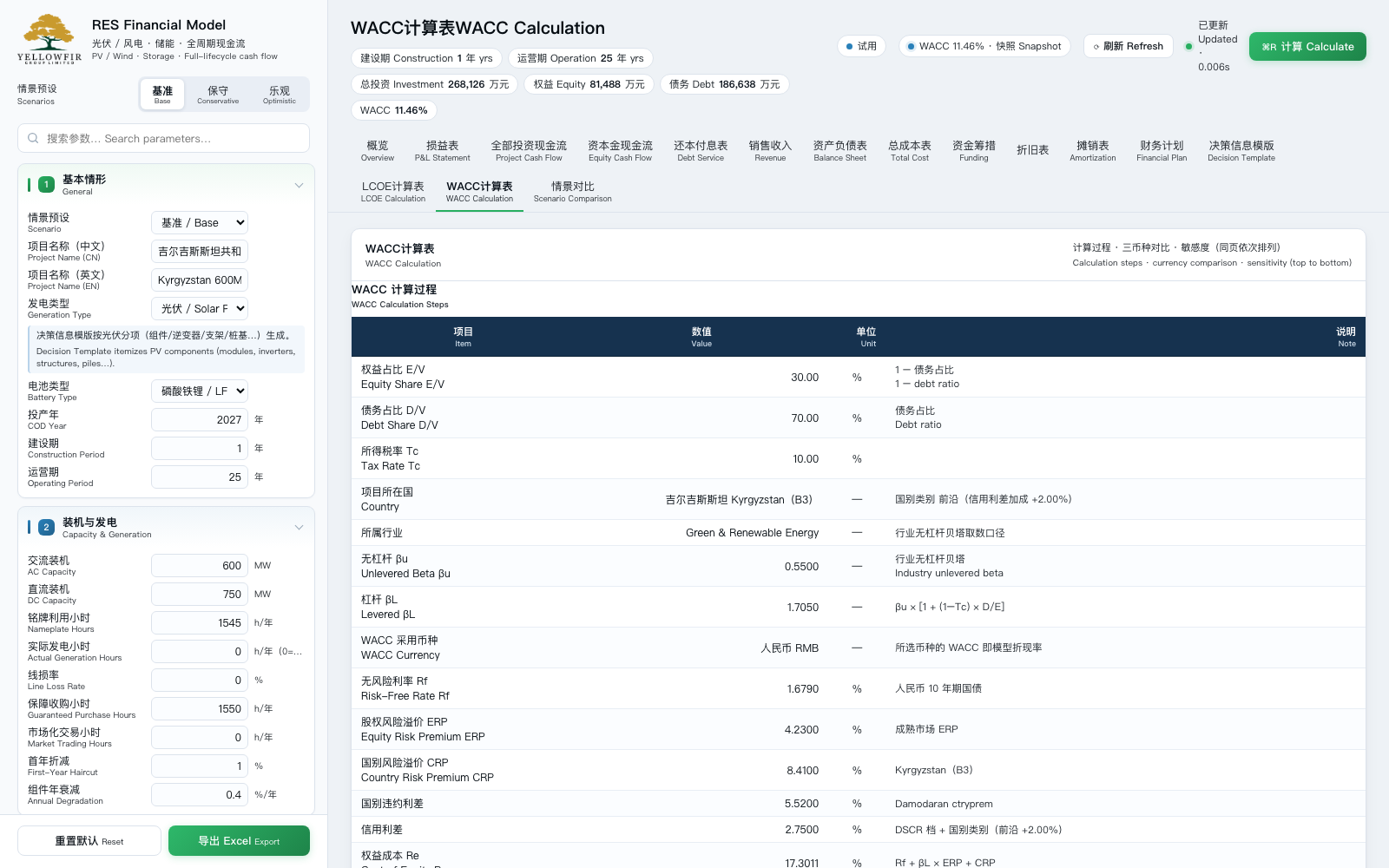Open the 财务计划 Financial Plan tab
This screenshot has width=1389, height=868.
tap(1162, 151)
